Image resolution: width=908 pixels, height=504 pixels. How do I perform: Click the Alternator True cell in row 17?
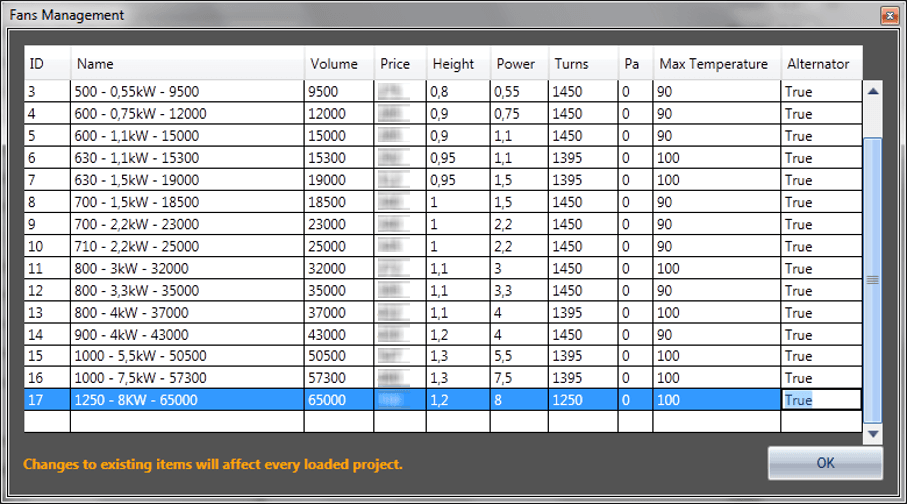(822, 400)
